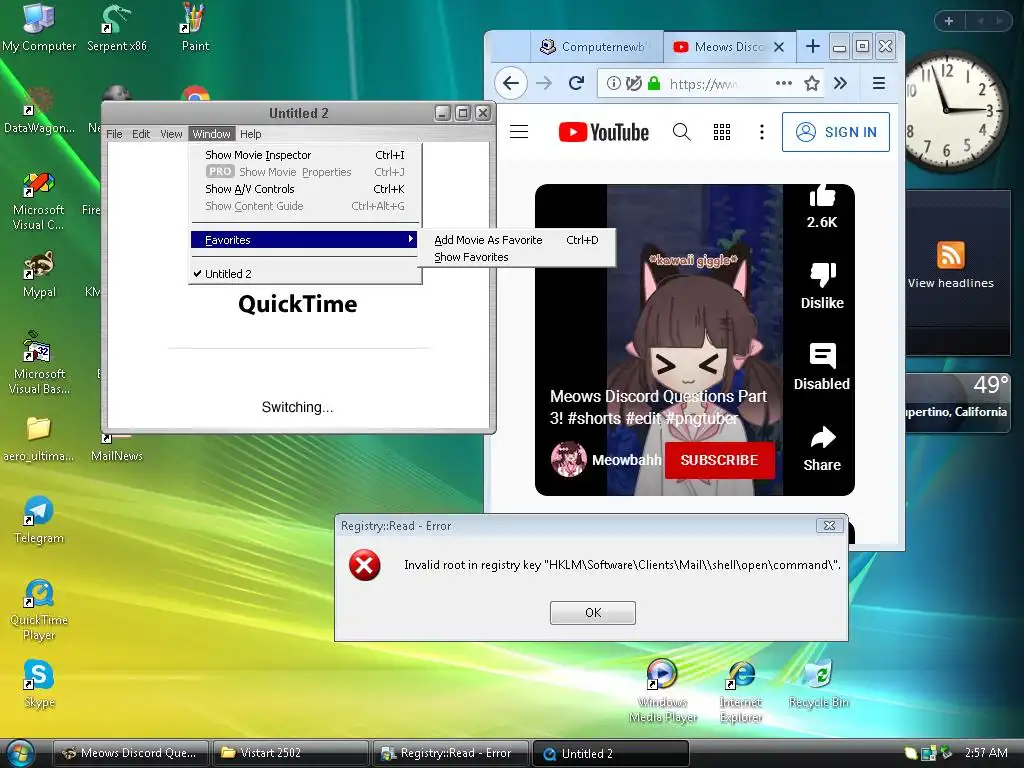
Task: Bookmark page with star icon
Action: click(812, 83)
